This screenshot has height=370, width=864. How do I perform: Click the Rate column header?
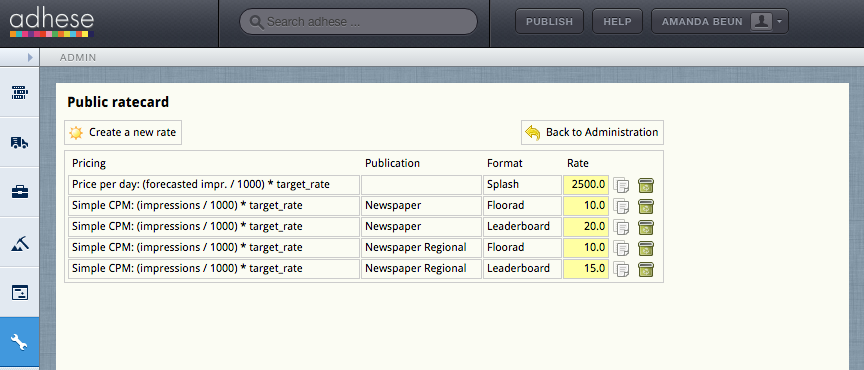(x=577, y=163)
